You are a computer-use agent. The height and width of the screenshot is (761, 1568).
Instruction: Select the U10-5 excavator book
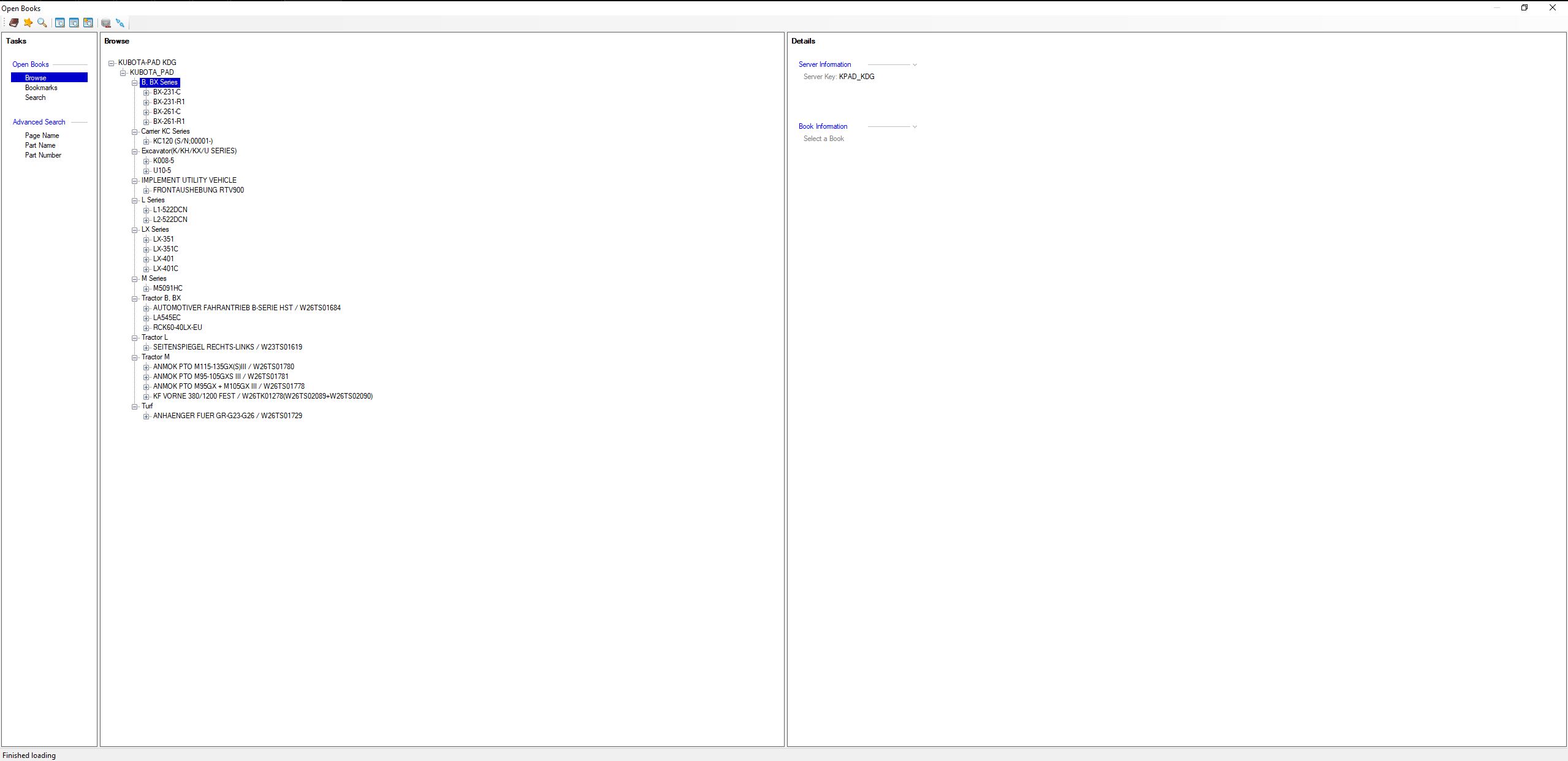point(162,170)
